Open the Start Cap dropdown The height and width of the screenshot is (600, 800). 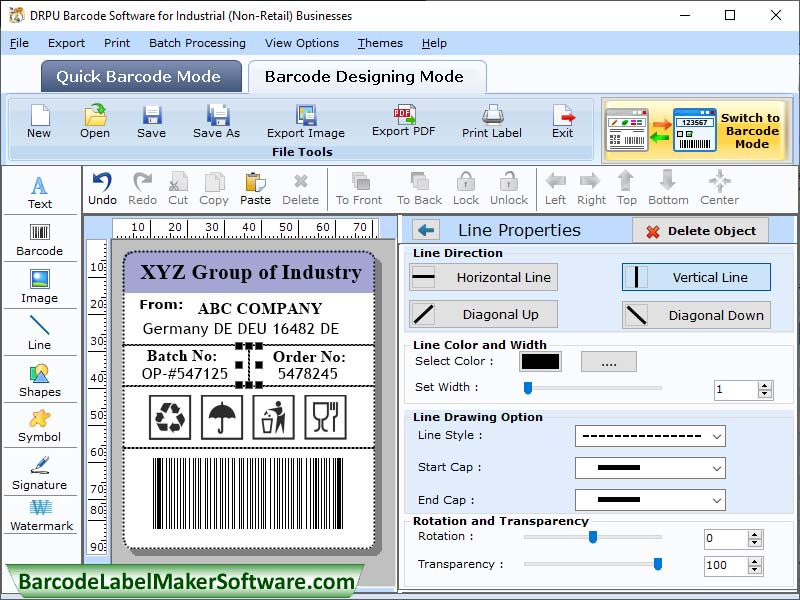point(650,468)
